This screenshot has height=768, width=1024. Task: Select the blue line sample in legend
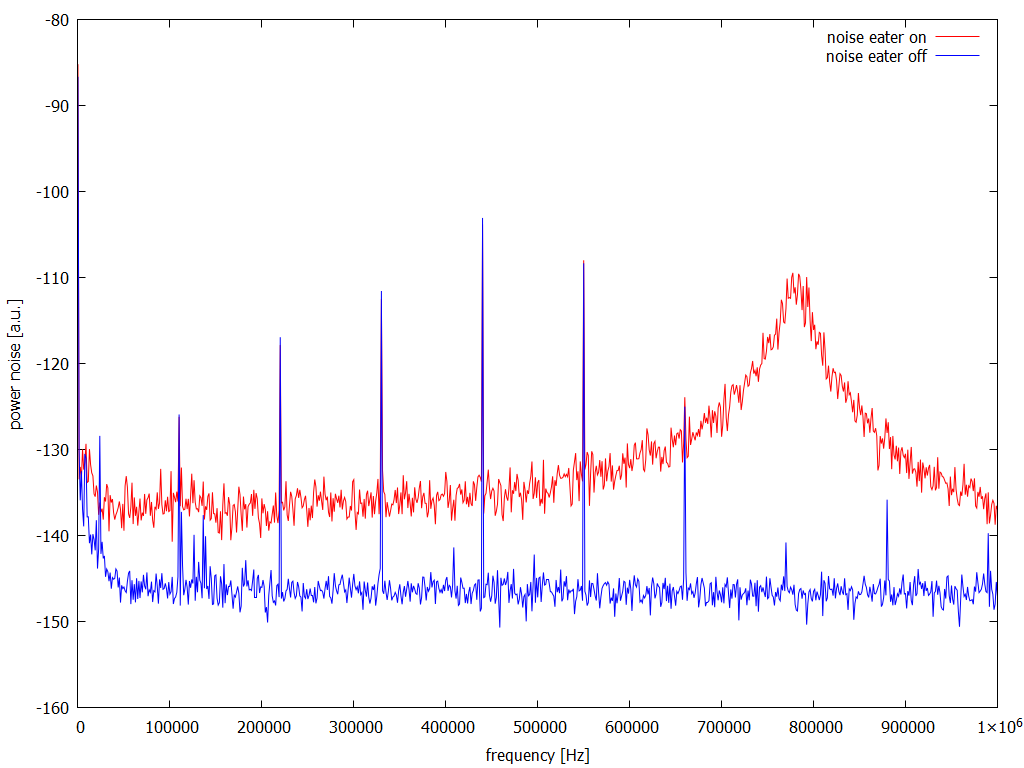coord(957,56)
